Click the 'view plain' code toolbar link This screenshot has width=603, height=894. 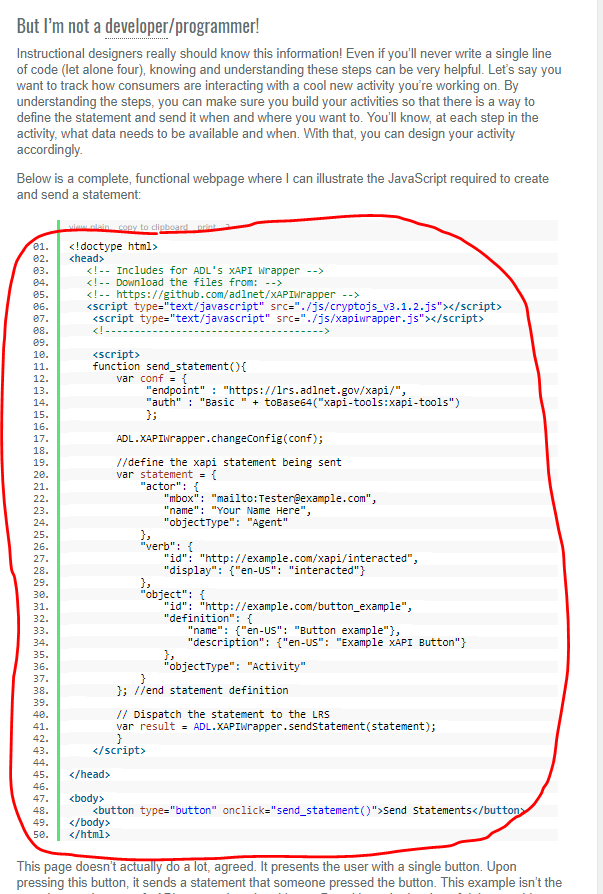click(89, 227)
